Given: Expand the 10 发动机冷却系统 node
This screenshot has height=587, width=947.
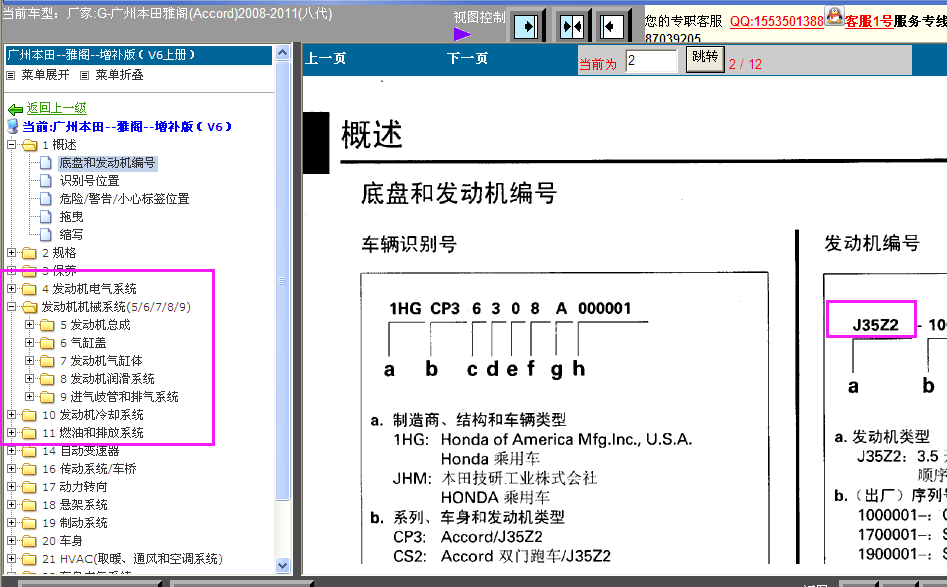Looking at the screenshot, I should [x=11, y=415].
